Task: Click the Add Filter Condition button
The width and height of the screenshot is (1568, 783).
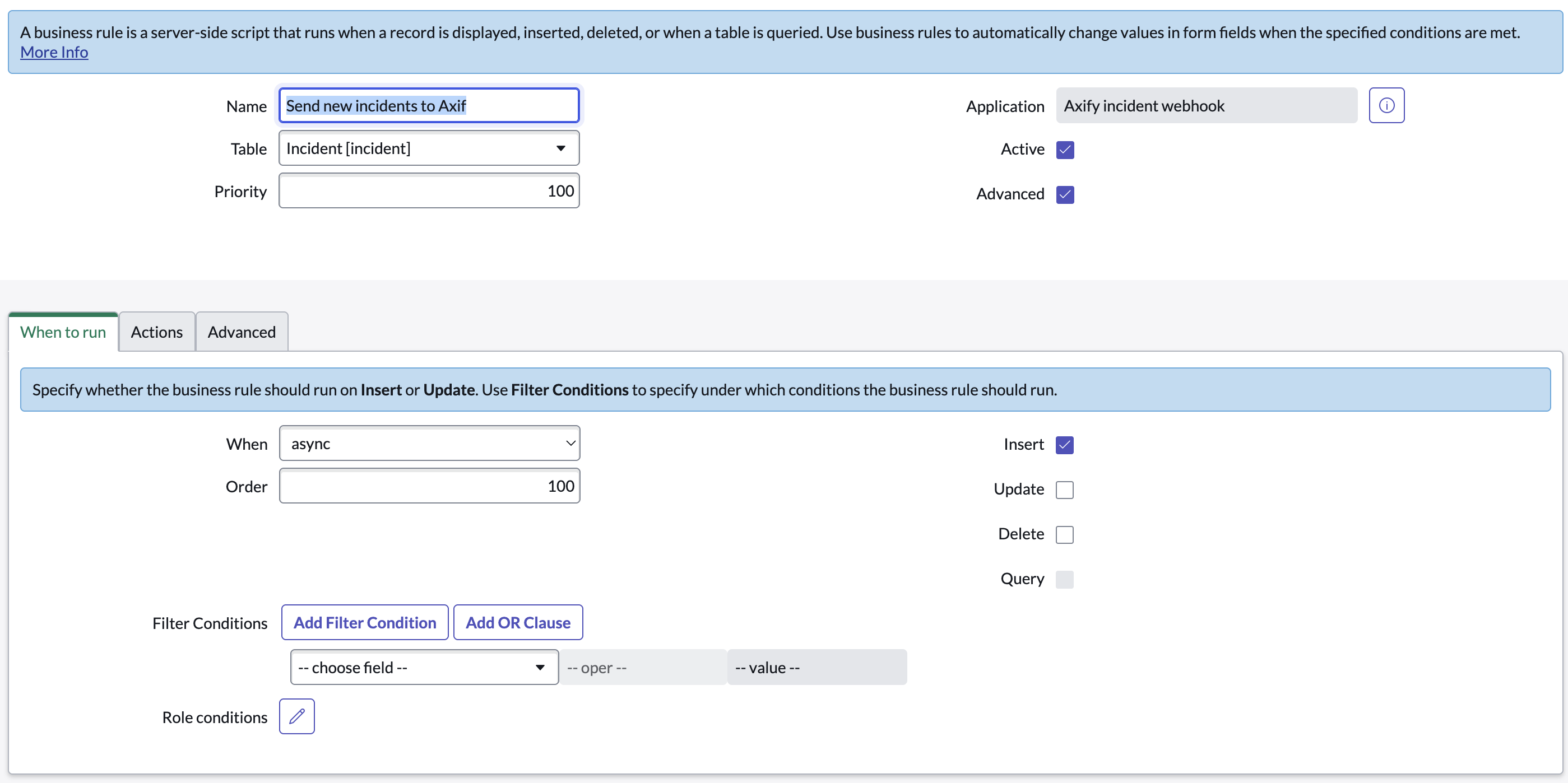Action: tap(365, 622)
